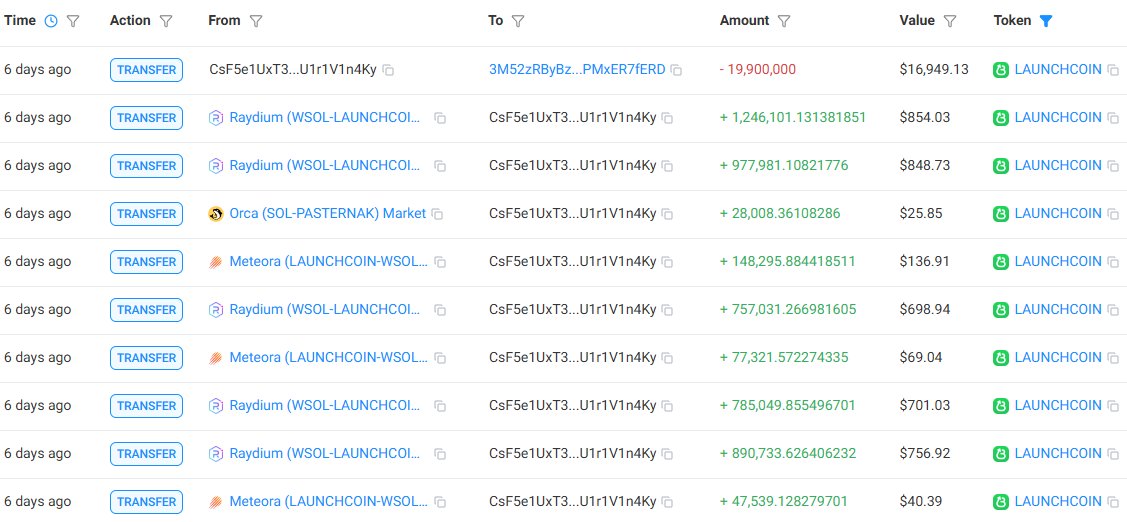Open the LAUNCHCOIN token link in the $69.04 row
The width and height of the screenshot is (1127, 522).
click(1058, 357)
